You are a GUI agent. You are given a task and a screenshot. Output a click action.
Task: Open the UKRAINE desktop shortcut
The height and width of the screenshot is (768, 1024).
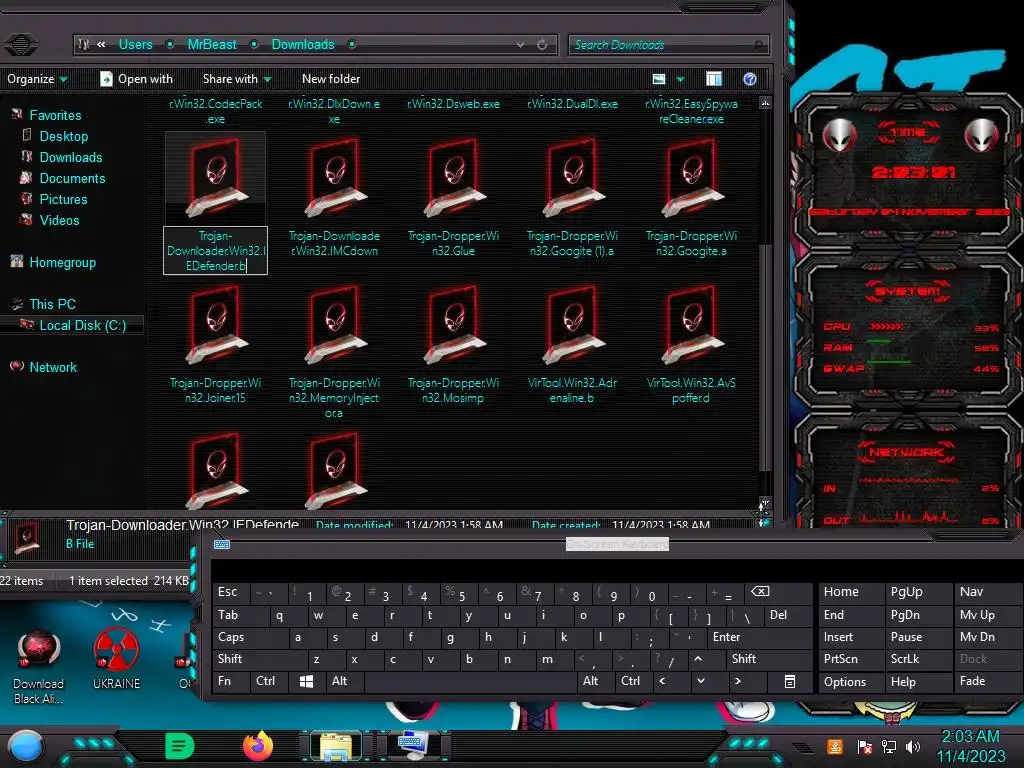[x=116, y=660]
